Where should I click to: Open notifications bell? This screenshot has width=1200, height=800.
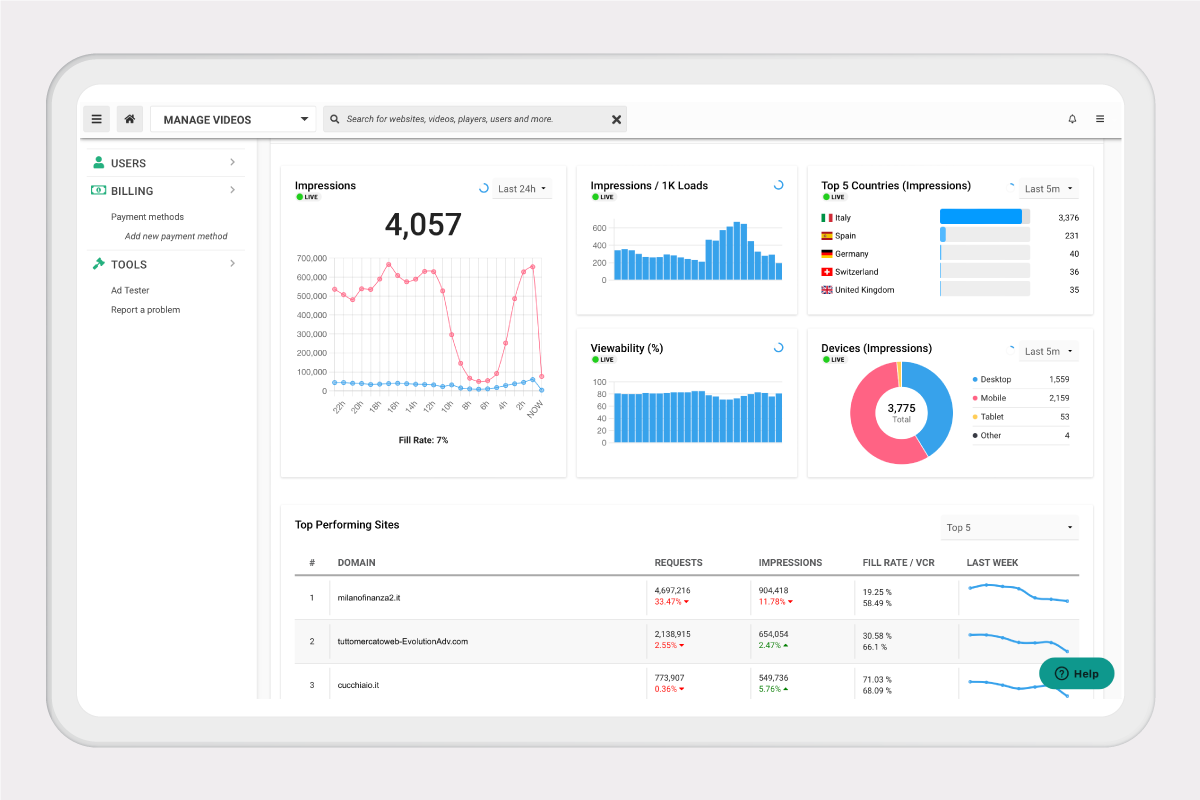[x=1072, y=119]
